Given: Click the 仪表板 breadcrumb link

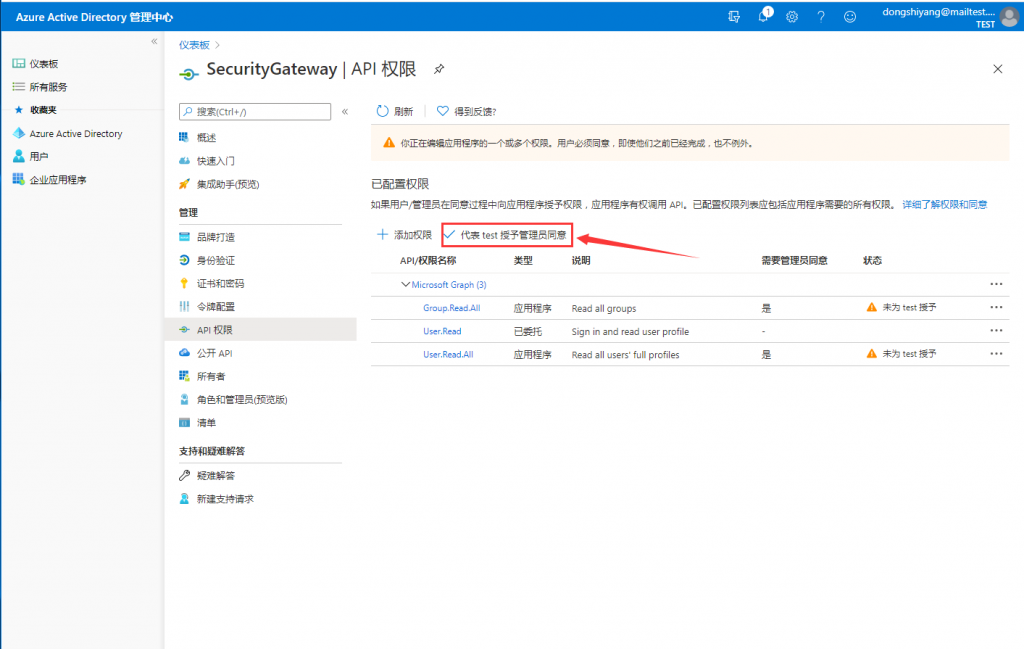Looking at the screenshot, I should click(194, 45).
